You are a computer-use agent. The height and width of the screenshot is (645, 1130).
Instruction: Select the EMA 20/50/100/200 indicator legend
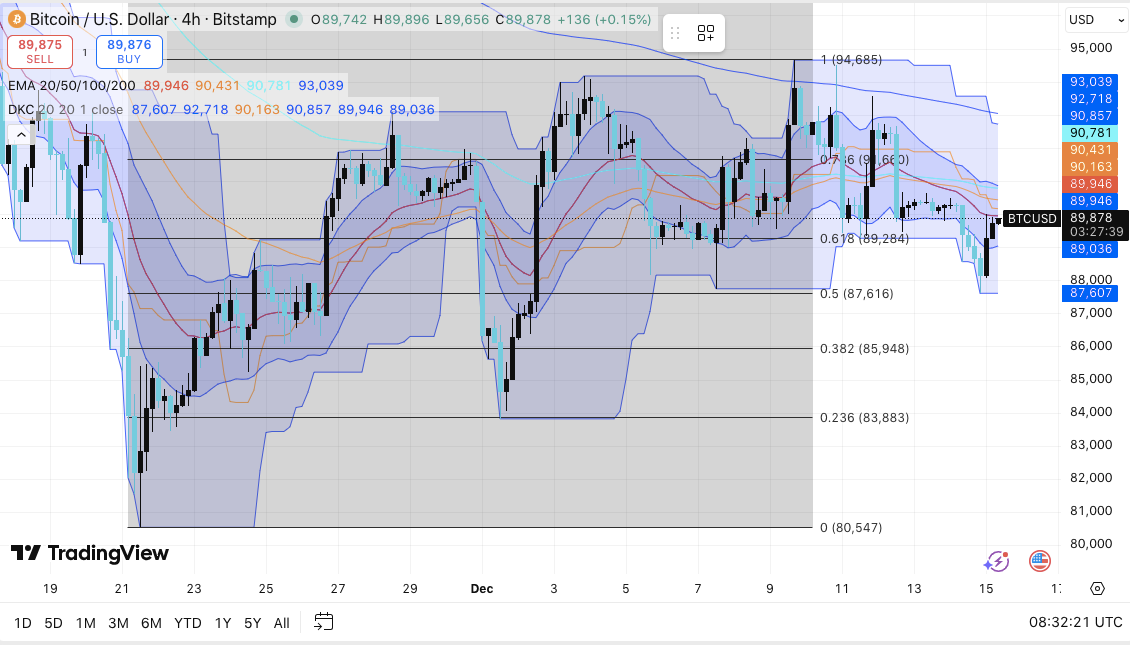tap(71, 87)
